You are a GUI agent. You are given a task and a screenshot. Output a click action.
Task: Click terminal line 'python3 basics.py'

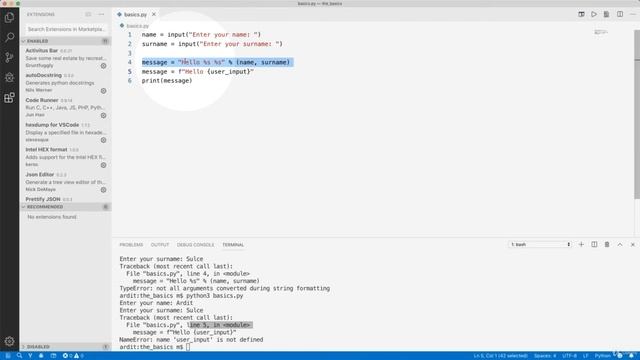181,296
